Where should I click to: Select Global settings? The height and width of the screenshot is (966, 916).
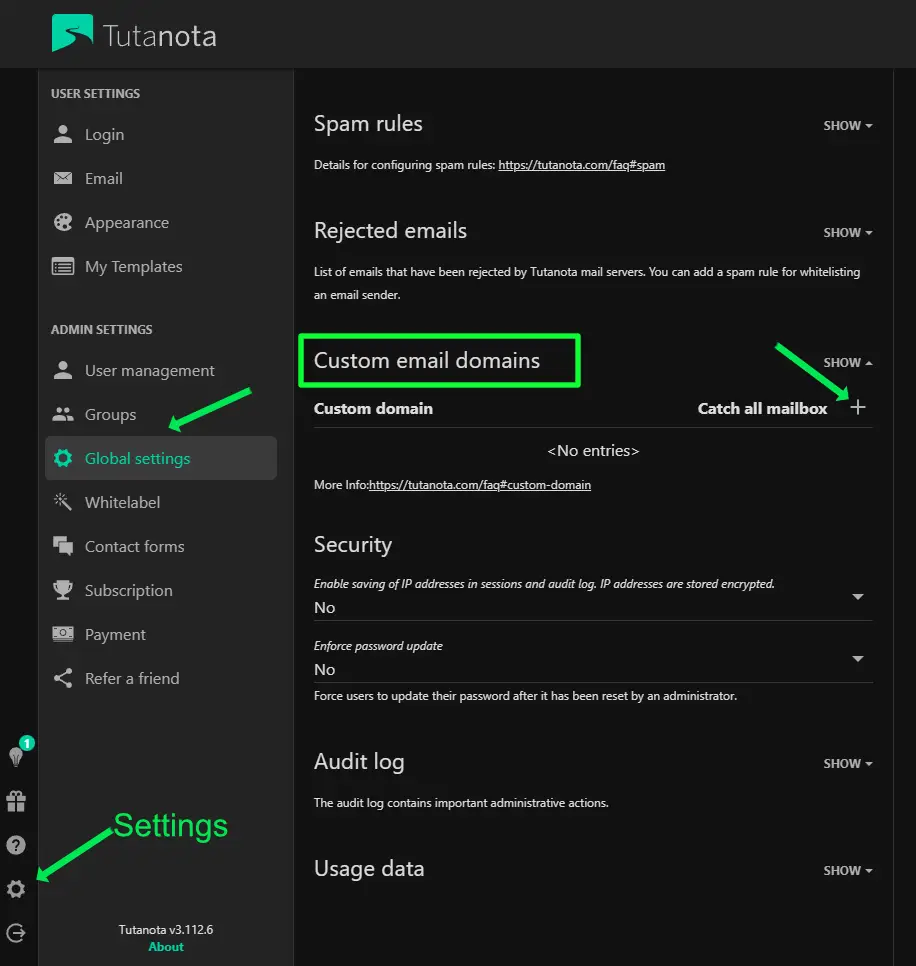(x=161, y=458)
